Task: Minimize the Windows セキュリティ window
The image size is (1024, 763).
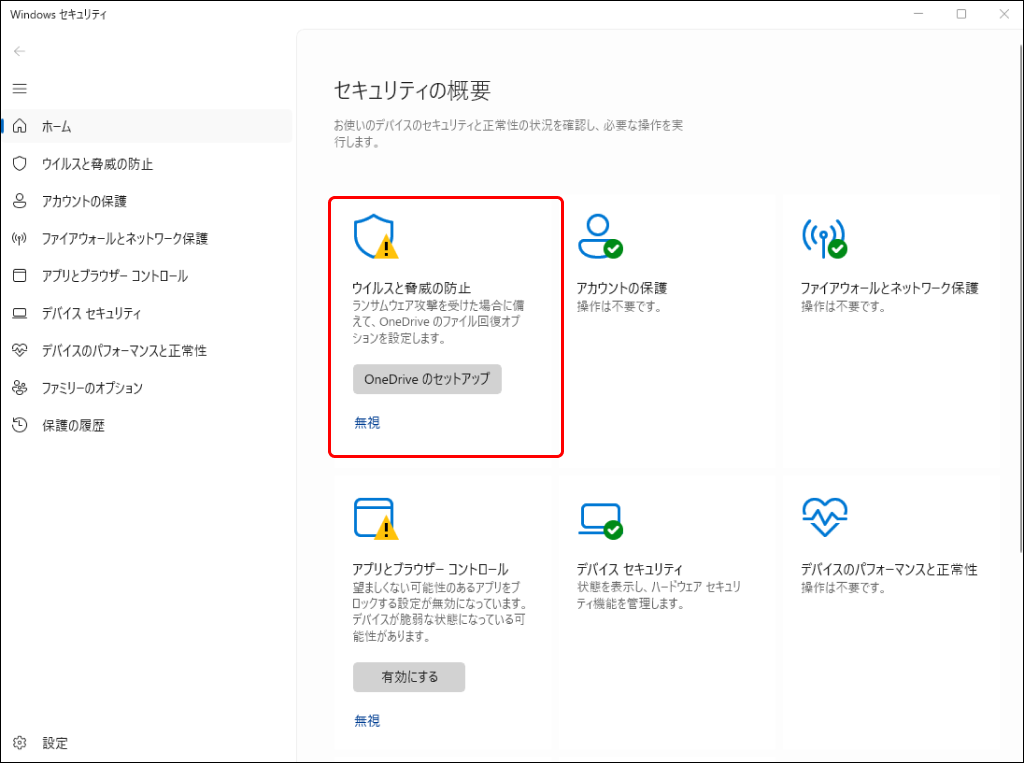Action: click(918, 14)
